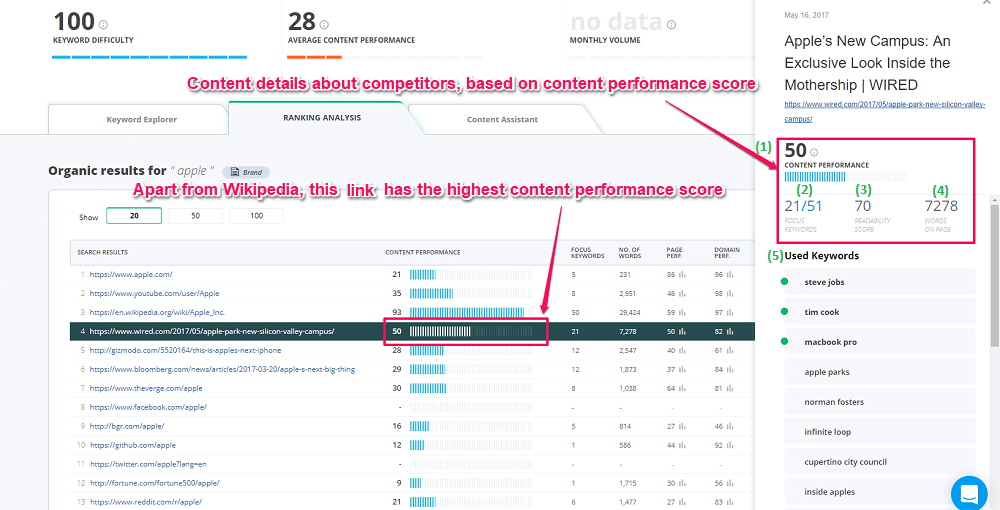Open the reddit r/apple link

click(146, 502)
